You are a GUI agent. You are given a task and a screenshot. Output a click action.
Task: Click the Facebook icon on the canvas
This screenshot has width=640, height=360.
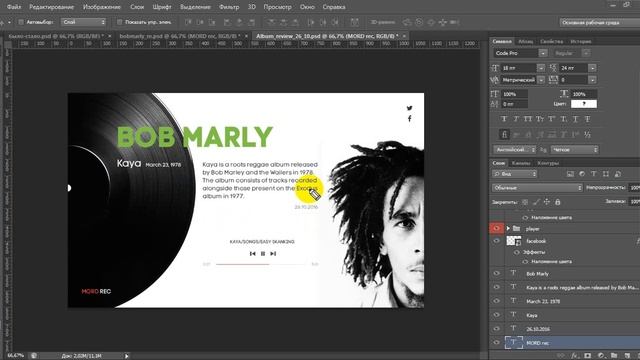409,118
